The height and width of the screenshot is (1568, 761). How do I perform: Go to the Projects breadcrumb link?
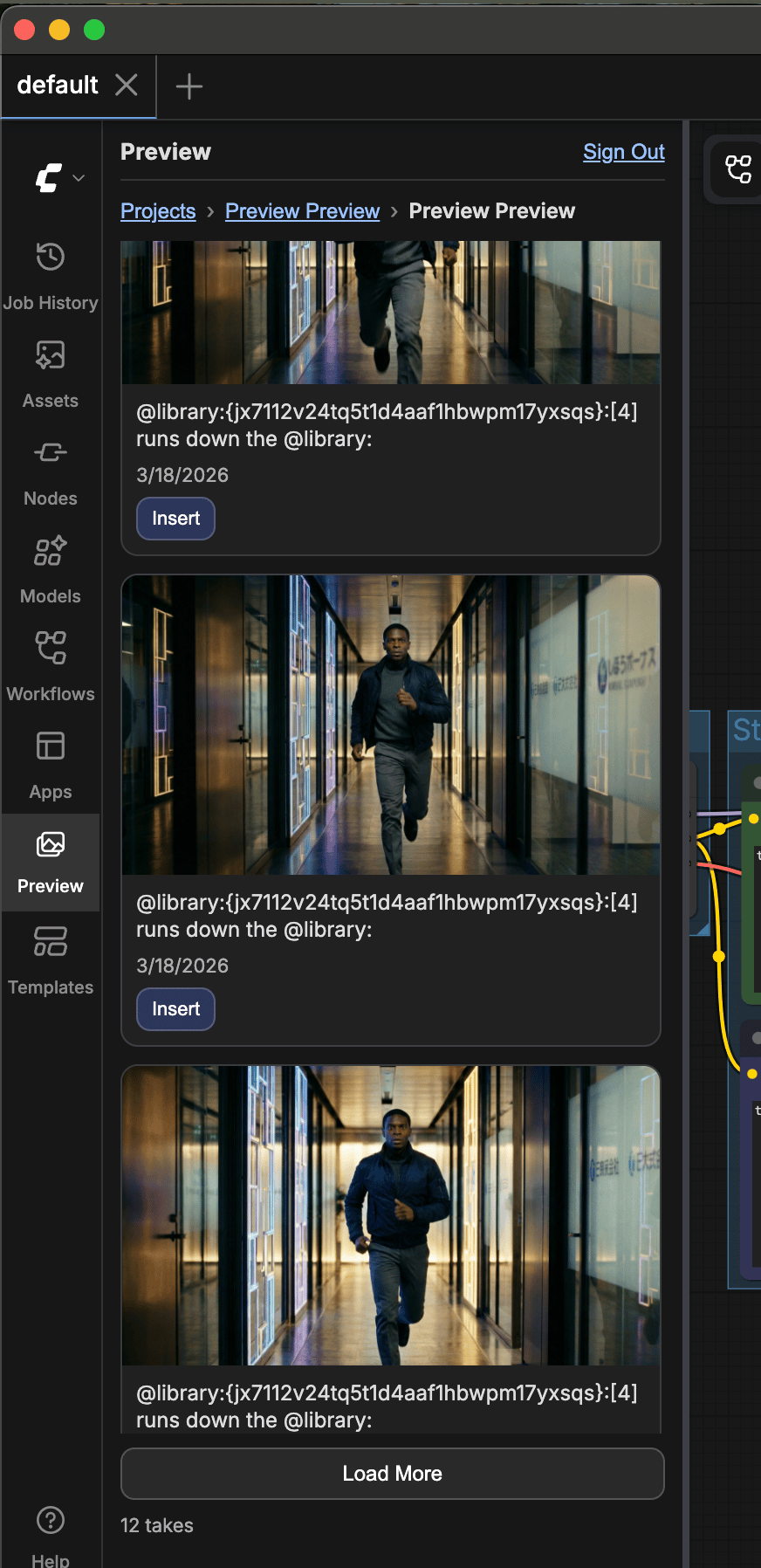(x=158, y=211)
